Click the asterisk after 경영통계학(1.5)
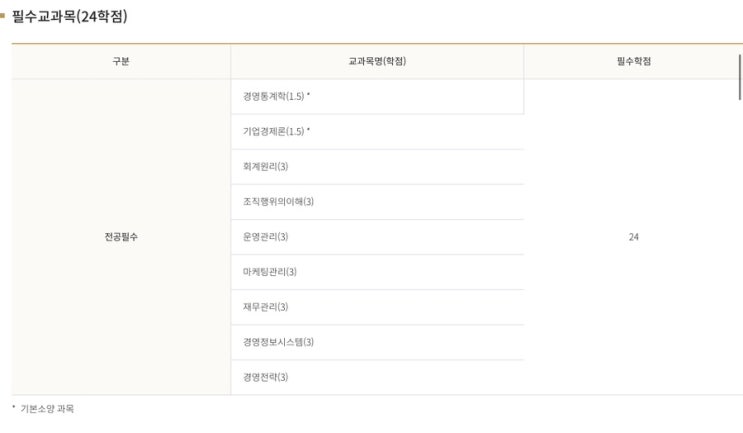 [x=309, y=96]
